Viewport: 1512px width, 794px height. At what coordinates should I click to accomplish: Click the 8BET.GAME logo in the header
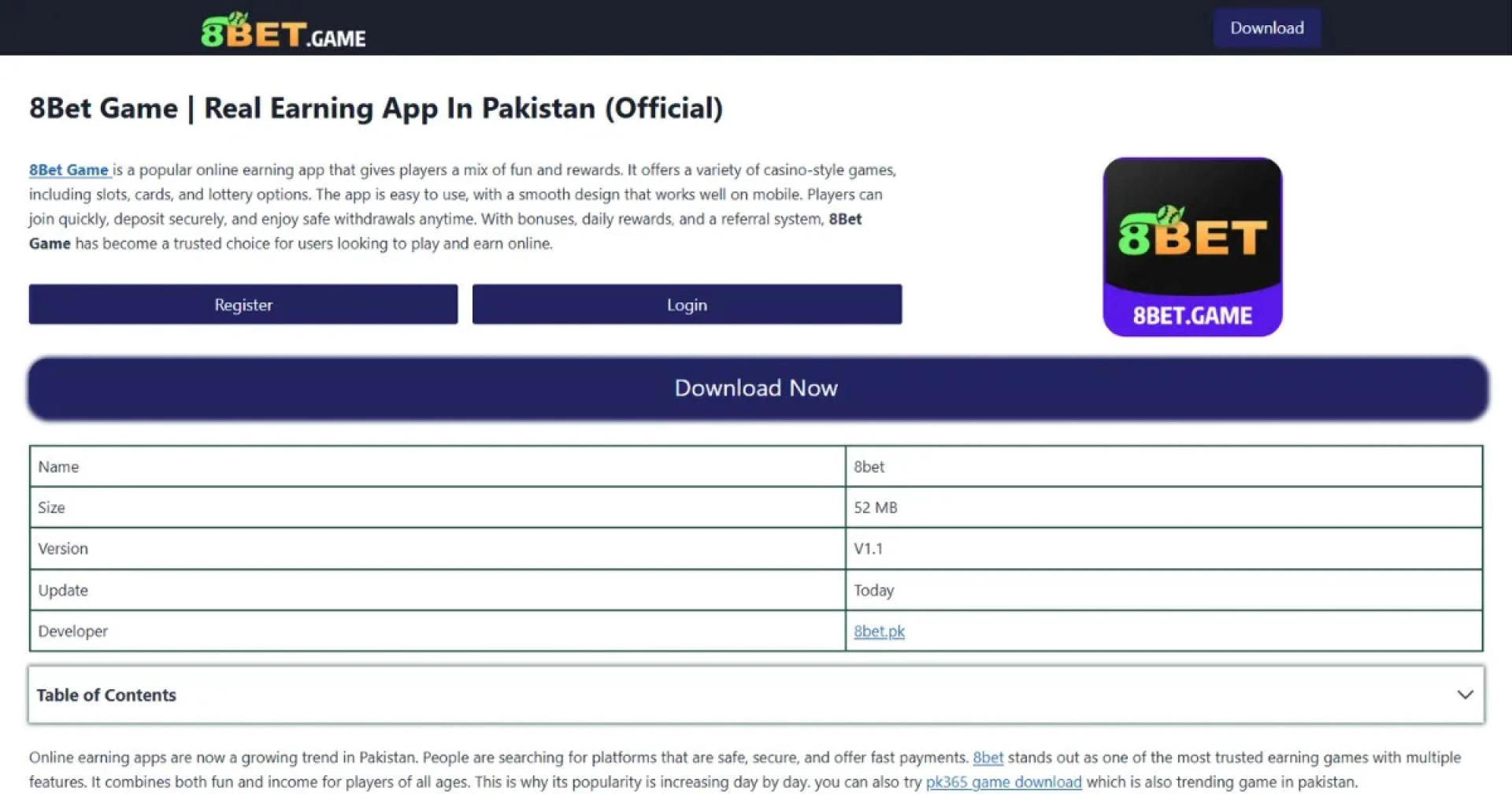[283, 29]
